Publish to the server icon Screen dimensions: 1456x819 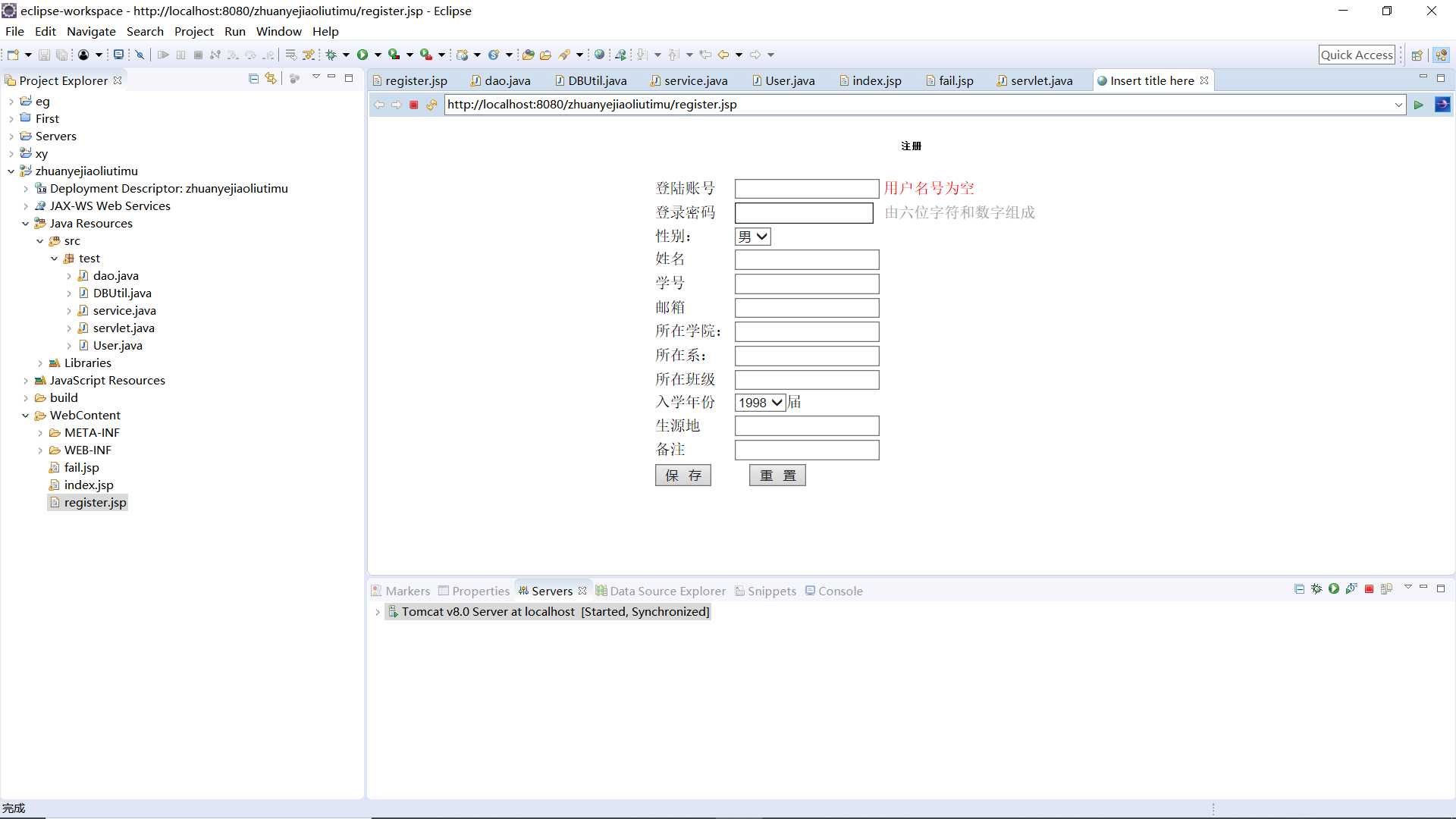pyautogui.click(x=1386, y=589)
